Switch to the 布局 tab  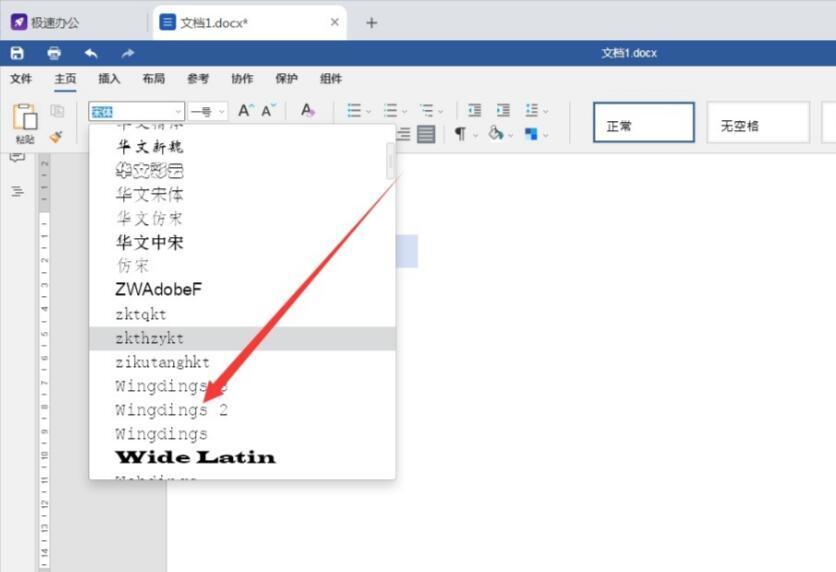(153, 79)
